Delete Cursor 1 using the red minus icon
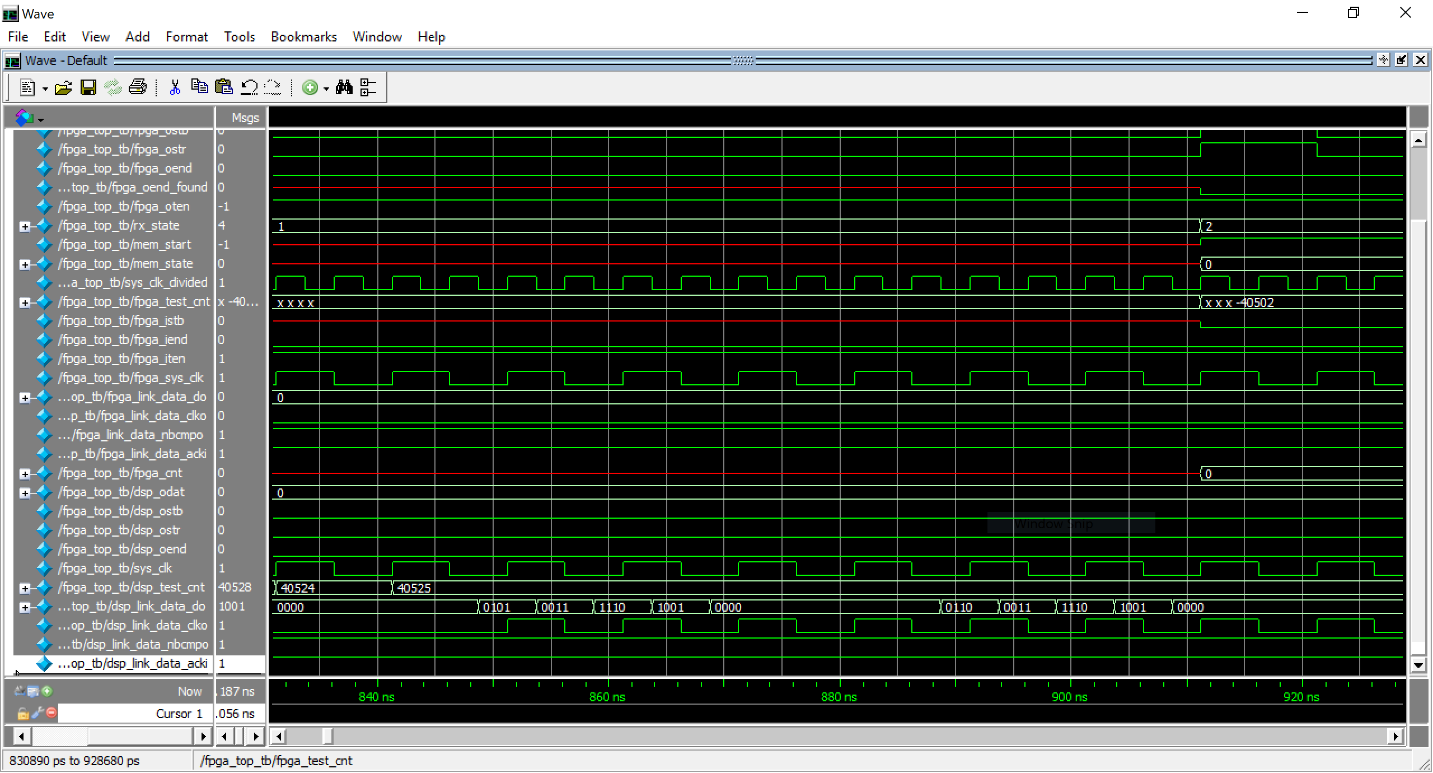Screen dimensions: 1433x773 [51, 713]
